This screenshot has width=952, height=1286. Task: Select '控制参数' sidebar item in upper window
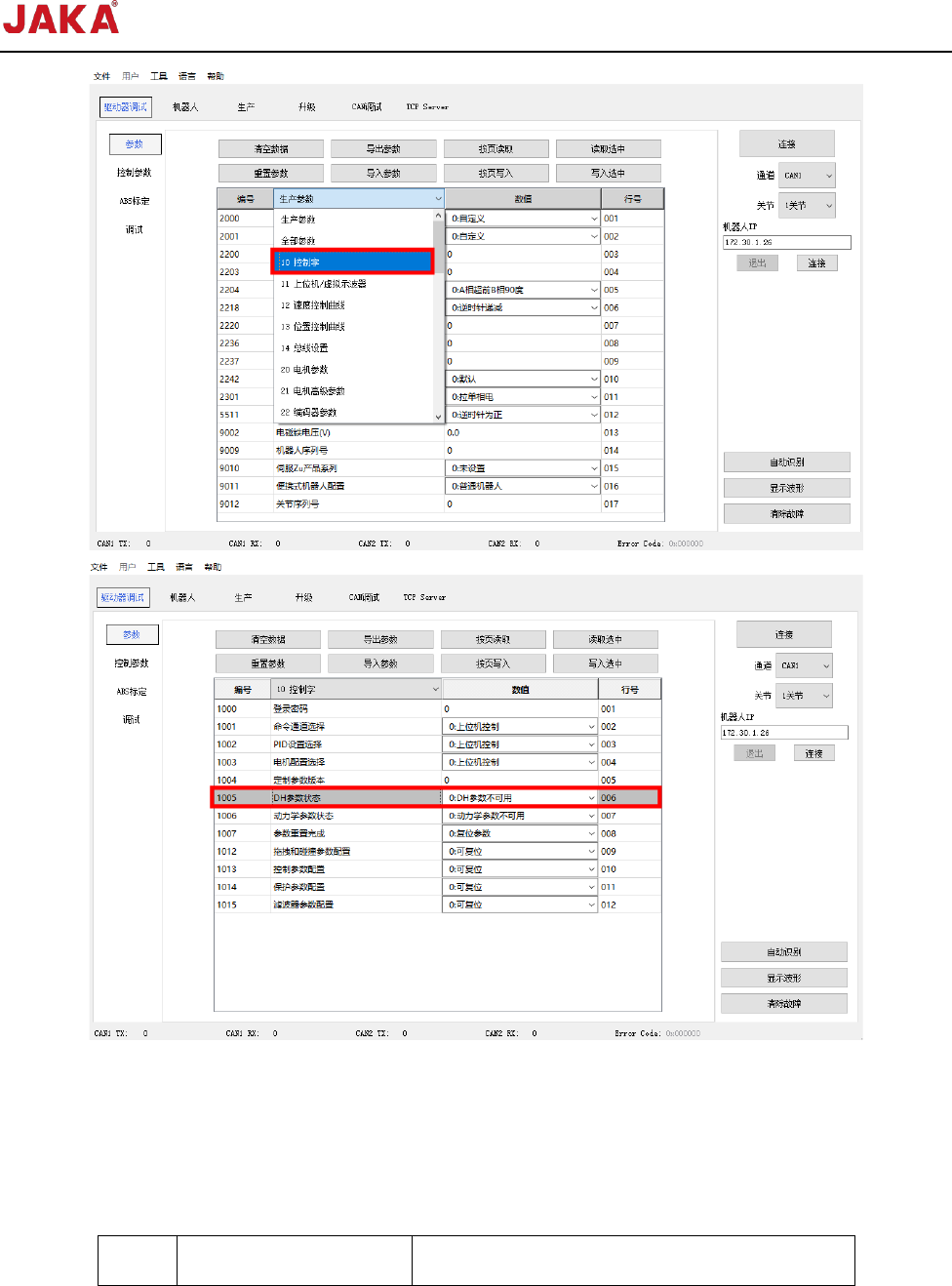(135, 173)
